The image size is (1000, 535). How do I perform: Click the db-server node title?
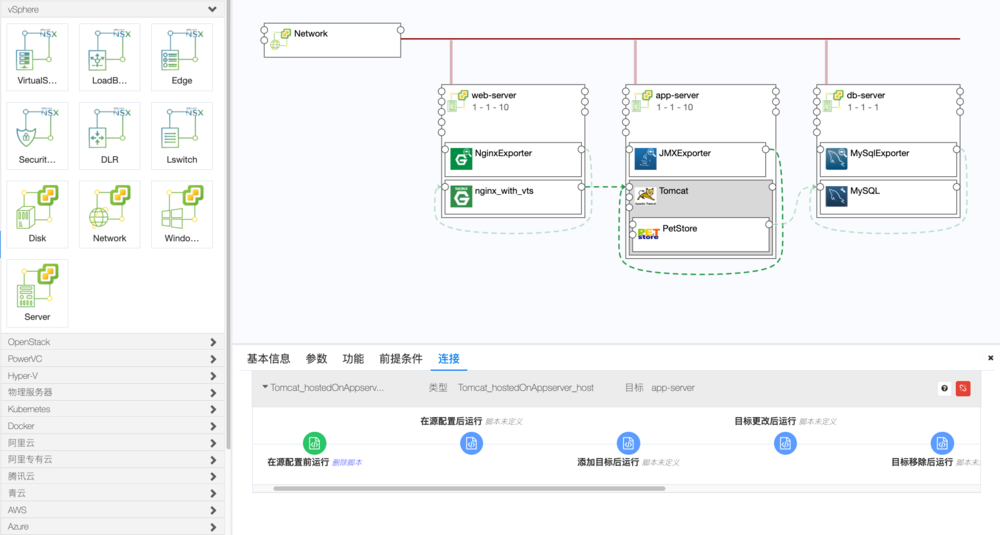point(865,95)
